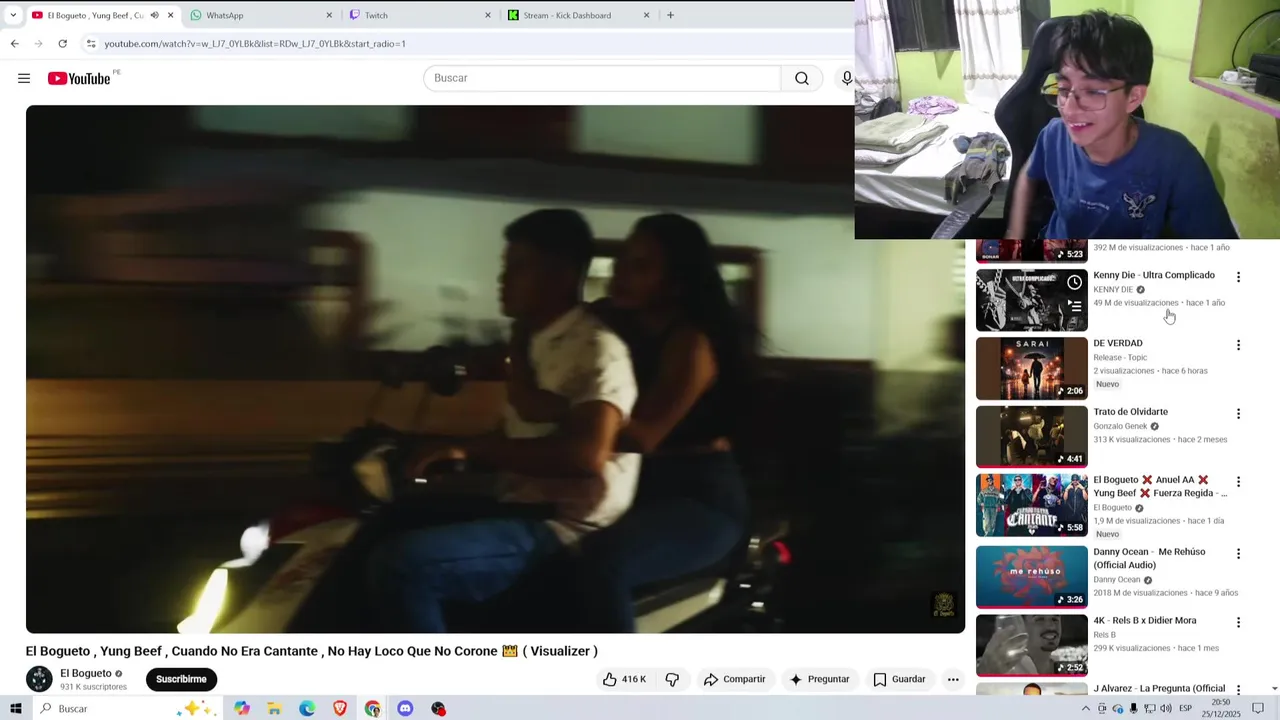
Task: Close the Kick Dashboard tab
Action: click(646, 15)
